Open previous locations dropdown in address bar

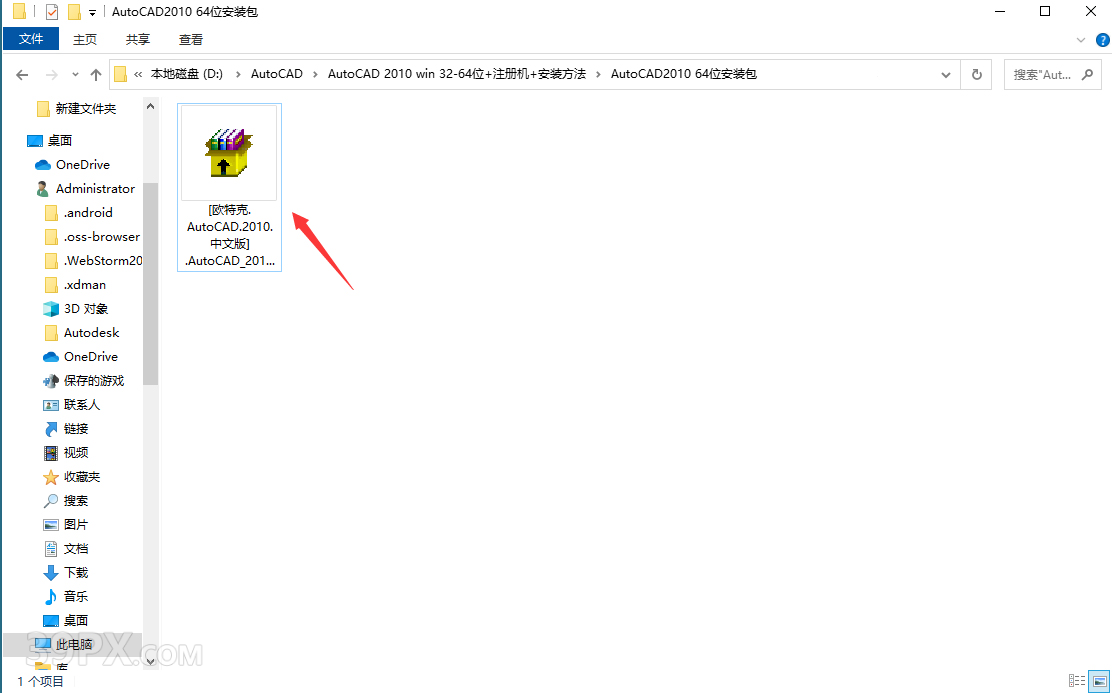click(x=945, y=74)
